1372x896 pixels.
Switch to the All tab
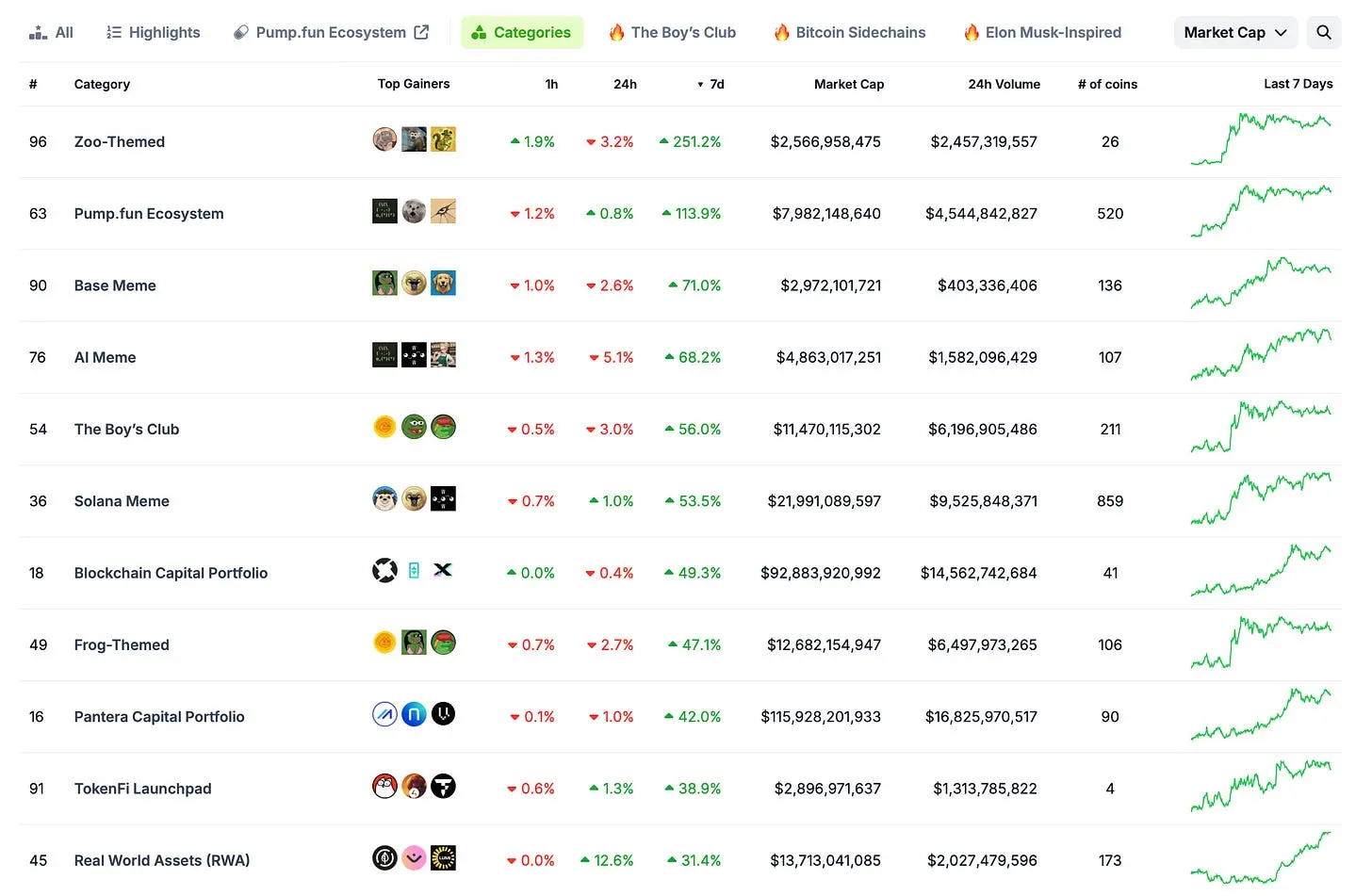point(52,32)
